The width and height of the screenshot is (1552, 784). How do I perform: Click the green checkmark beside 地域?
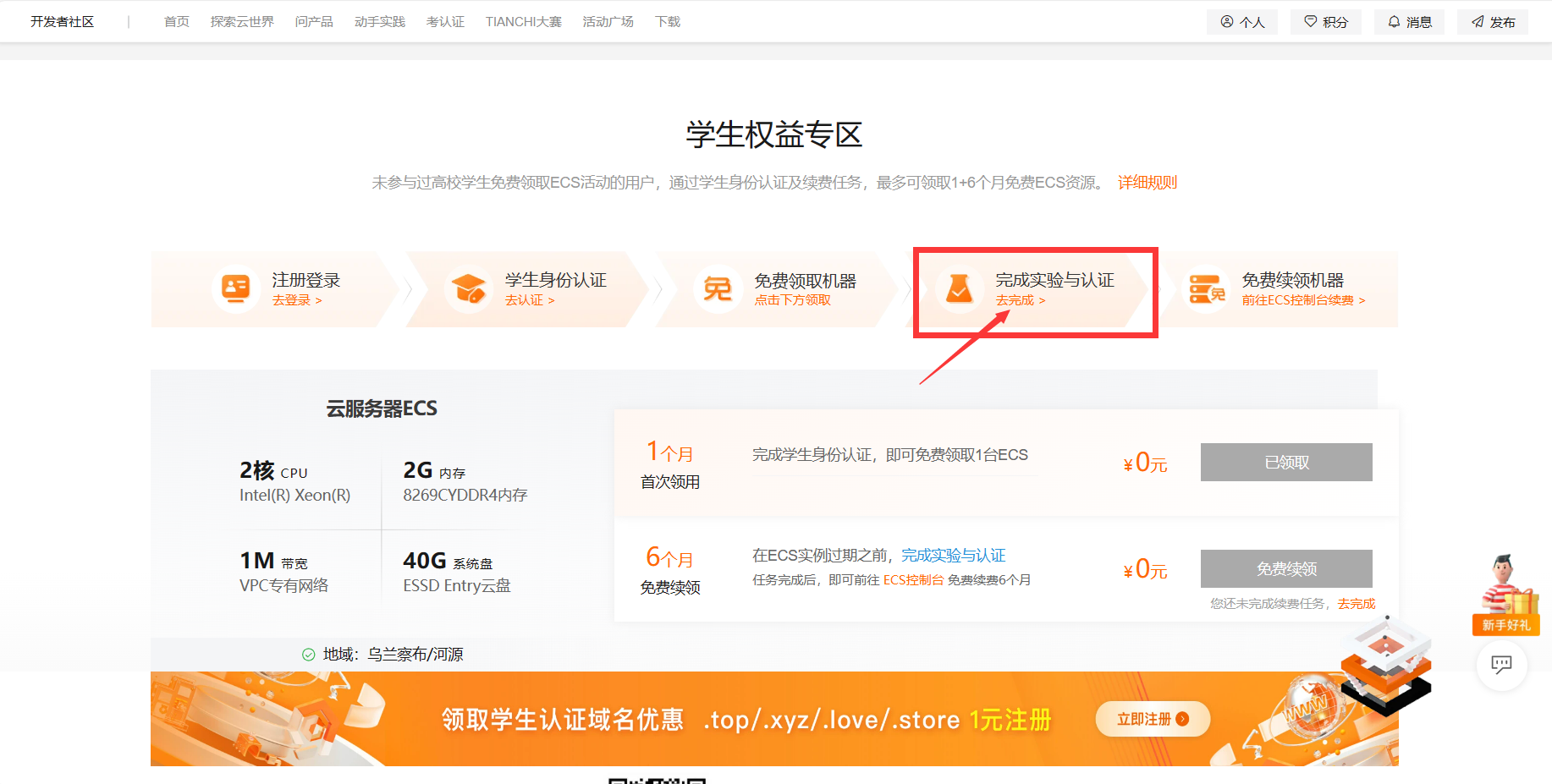click(x=309, y=655)
